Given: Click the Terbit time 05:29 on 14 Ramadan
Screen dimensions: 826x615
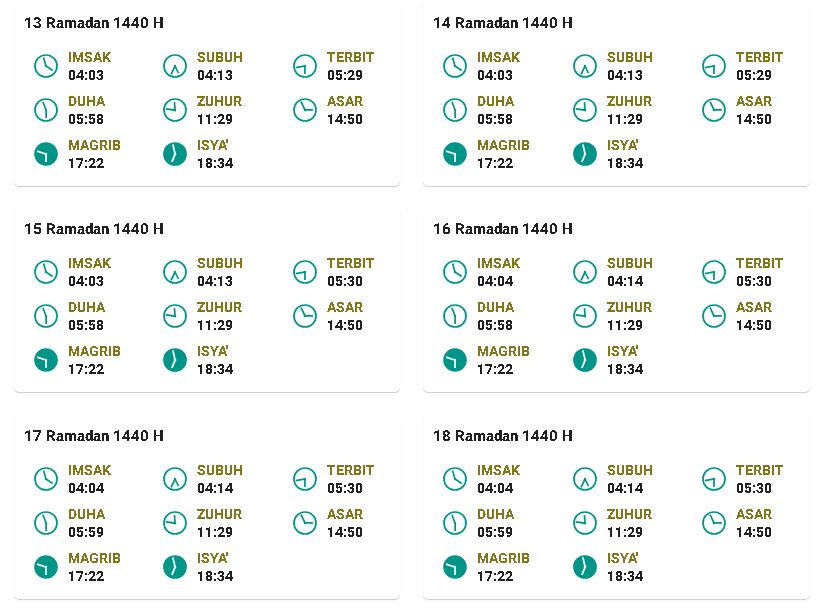Looking at the screenshot, I should click(754, 75).
